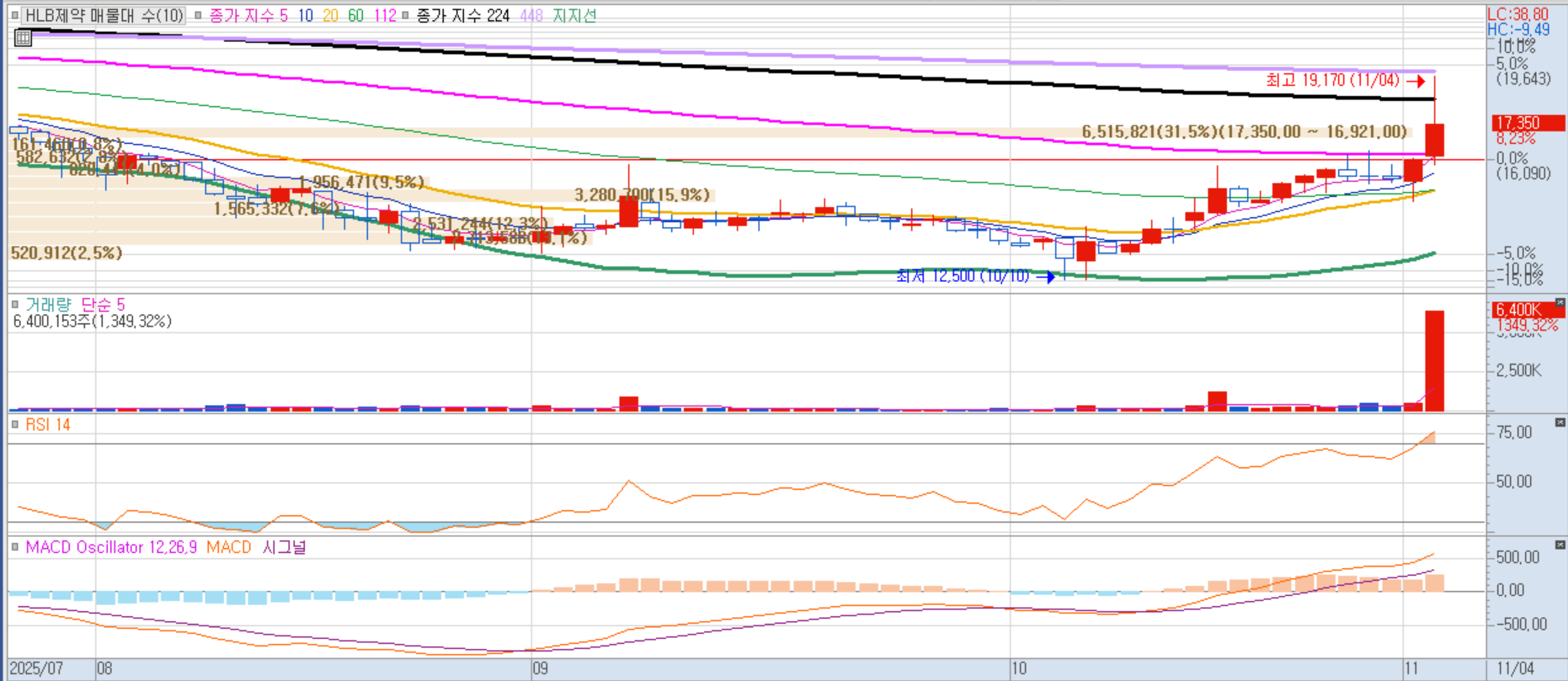Click the RSI 14 indicator title

coord(47,424)
